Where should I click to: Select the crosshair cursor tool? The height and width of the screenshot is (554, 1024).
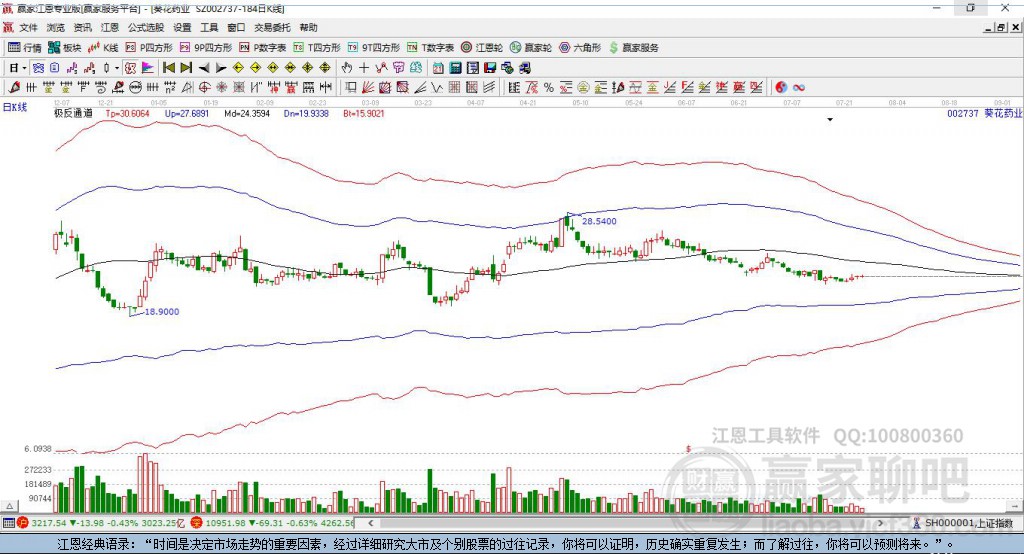click(364, 68)
